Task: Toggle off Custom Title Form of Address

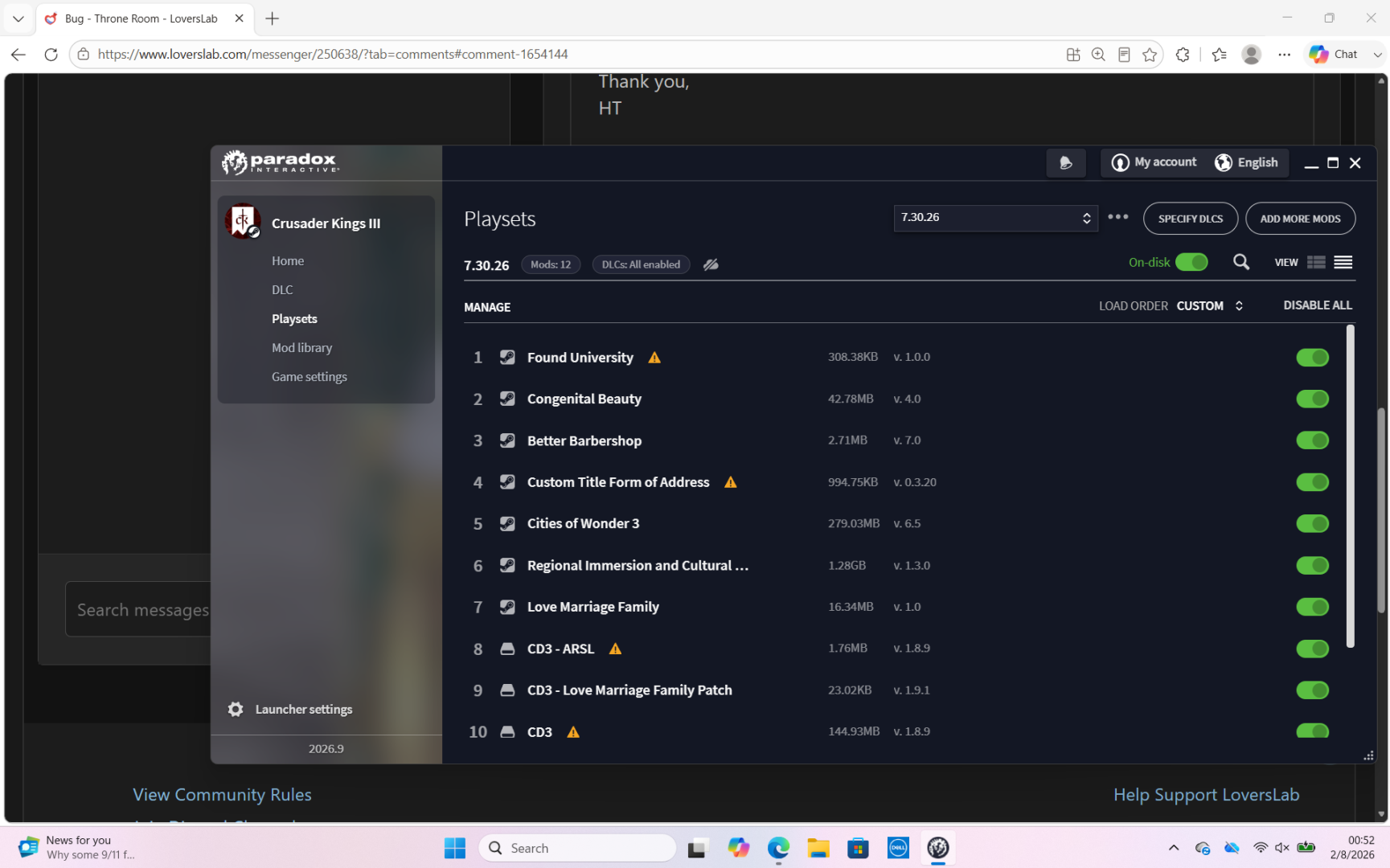Action: click(x=1312, y=482)
